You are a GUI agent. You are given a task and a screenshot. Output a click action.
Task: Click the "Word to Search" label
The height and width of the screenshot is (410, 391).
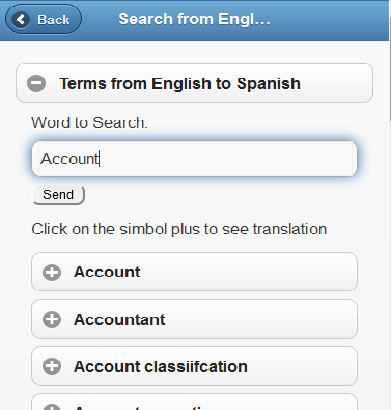click(89, 123)
